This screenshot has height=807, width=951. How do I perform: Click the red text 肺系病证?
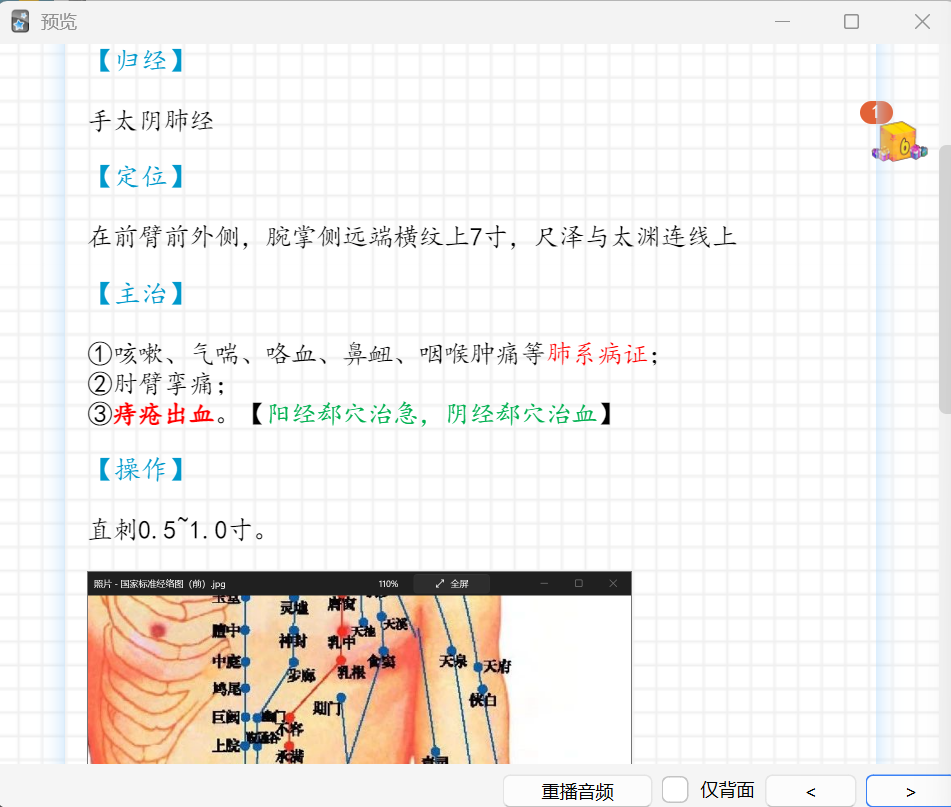[x=597, y=353]
